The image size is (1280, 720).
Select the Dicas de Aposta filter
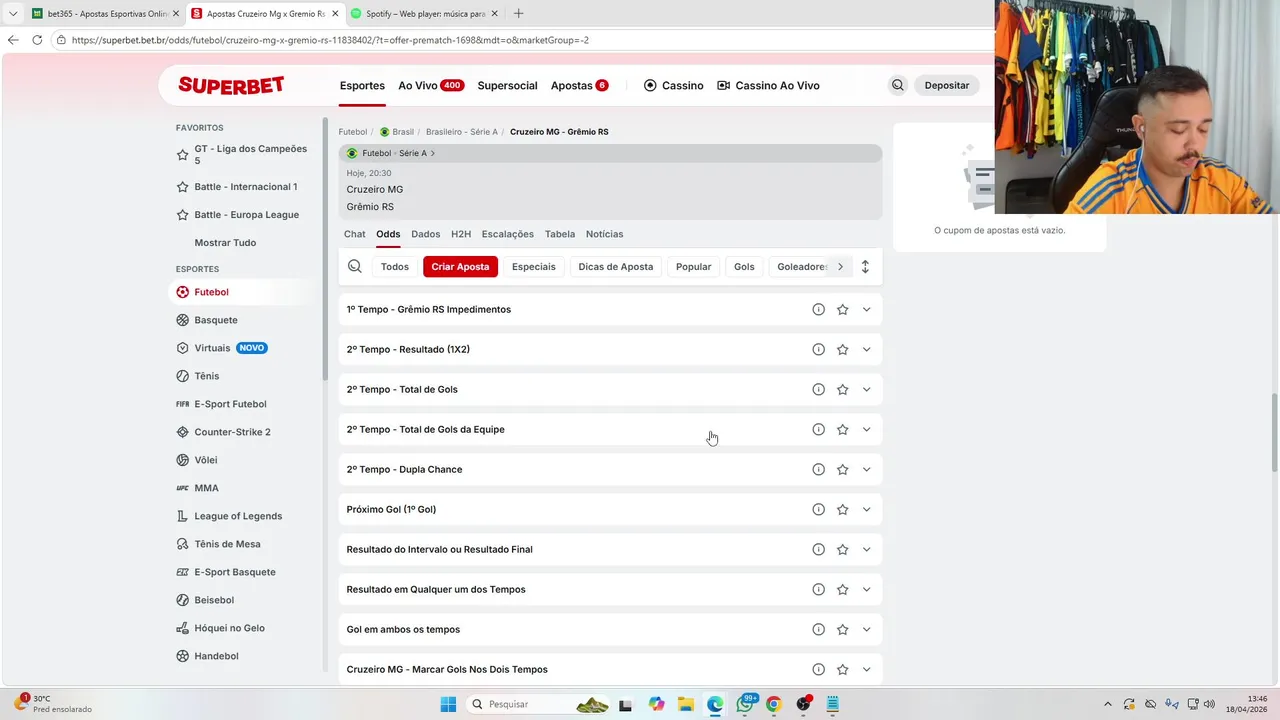pos(616,266)
